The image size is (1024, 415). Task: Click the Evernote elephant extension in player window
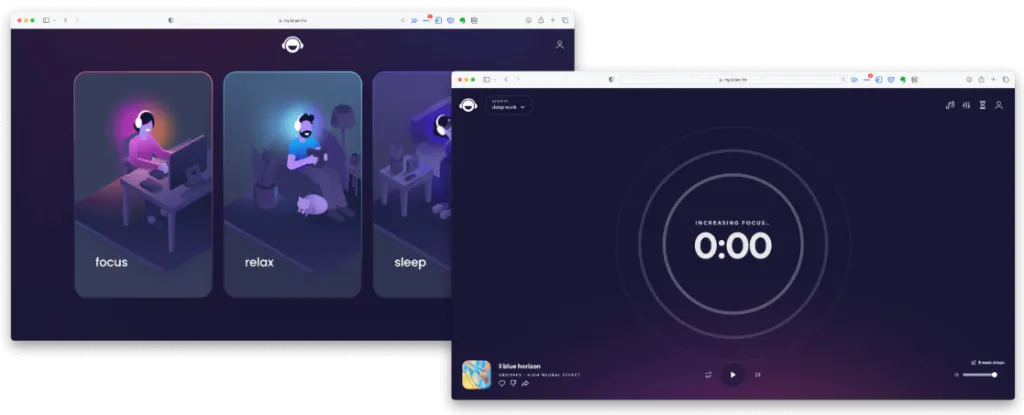(x=903, y=79)
